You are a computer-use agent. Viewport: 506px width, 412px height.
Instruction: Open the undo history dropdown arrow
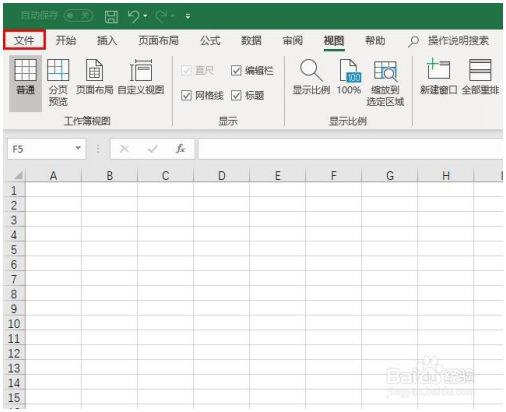145,16
